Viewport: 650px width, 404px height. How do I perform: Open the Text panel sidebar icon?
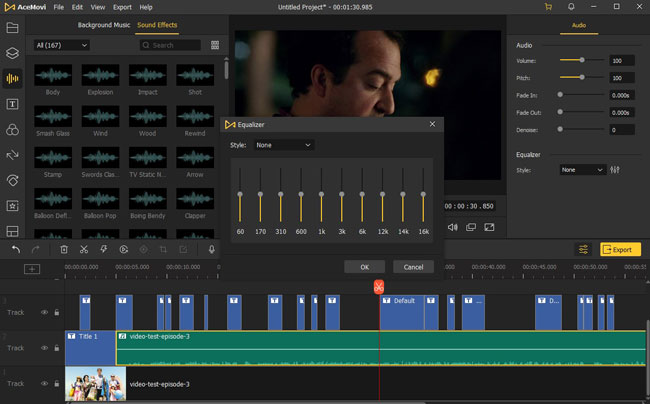coord(12,104)
